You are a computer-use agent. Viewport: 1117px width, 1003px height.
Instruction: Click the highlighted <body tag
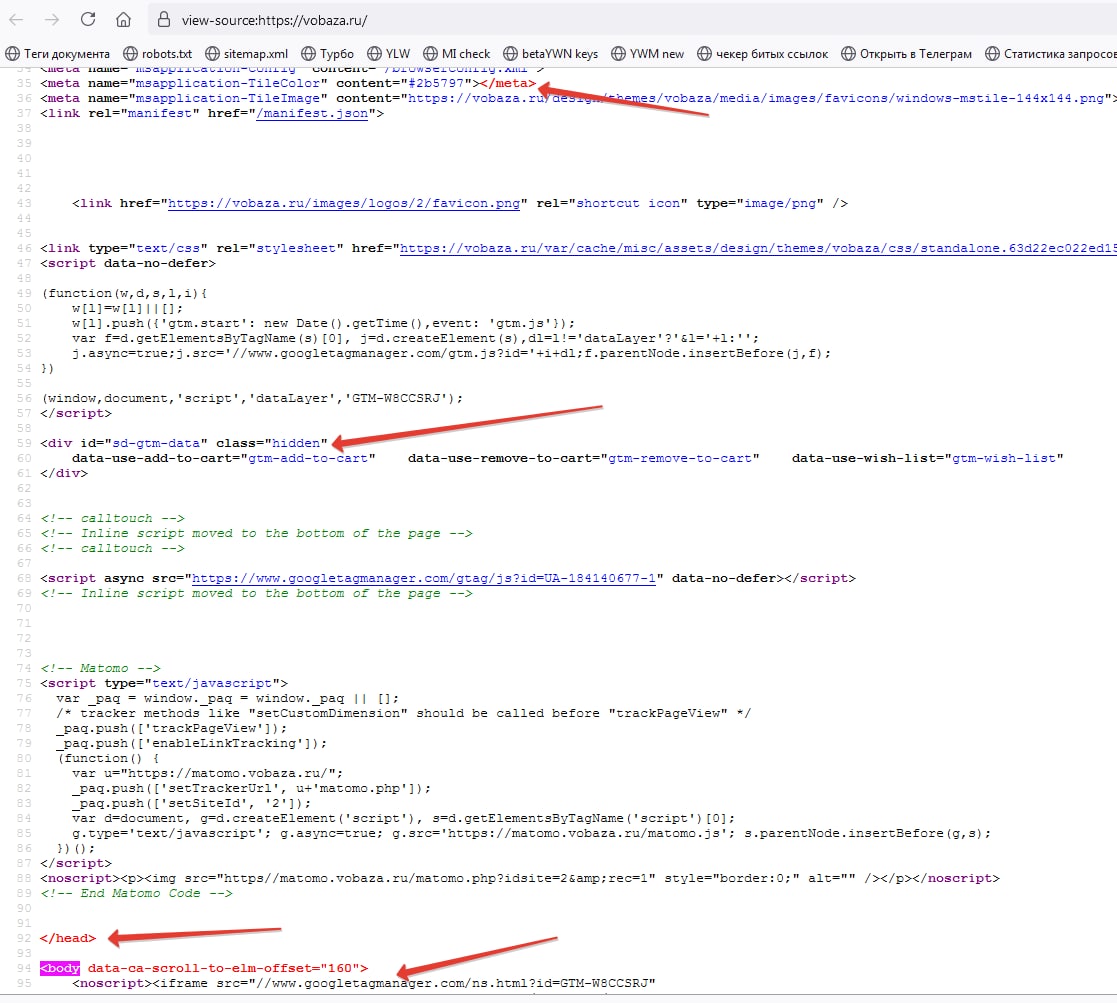pos(60,968)
